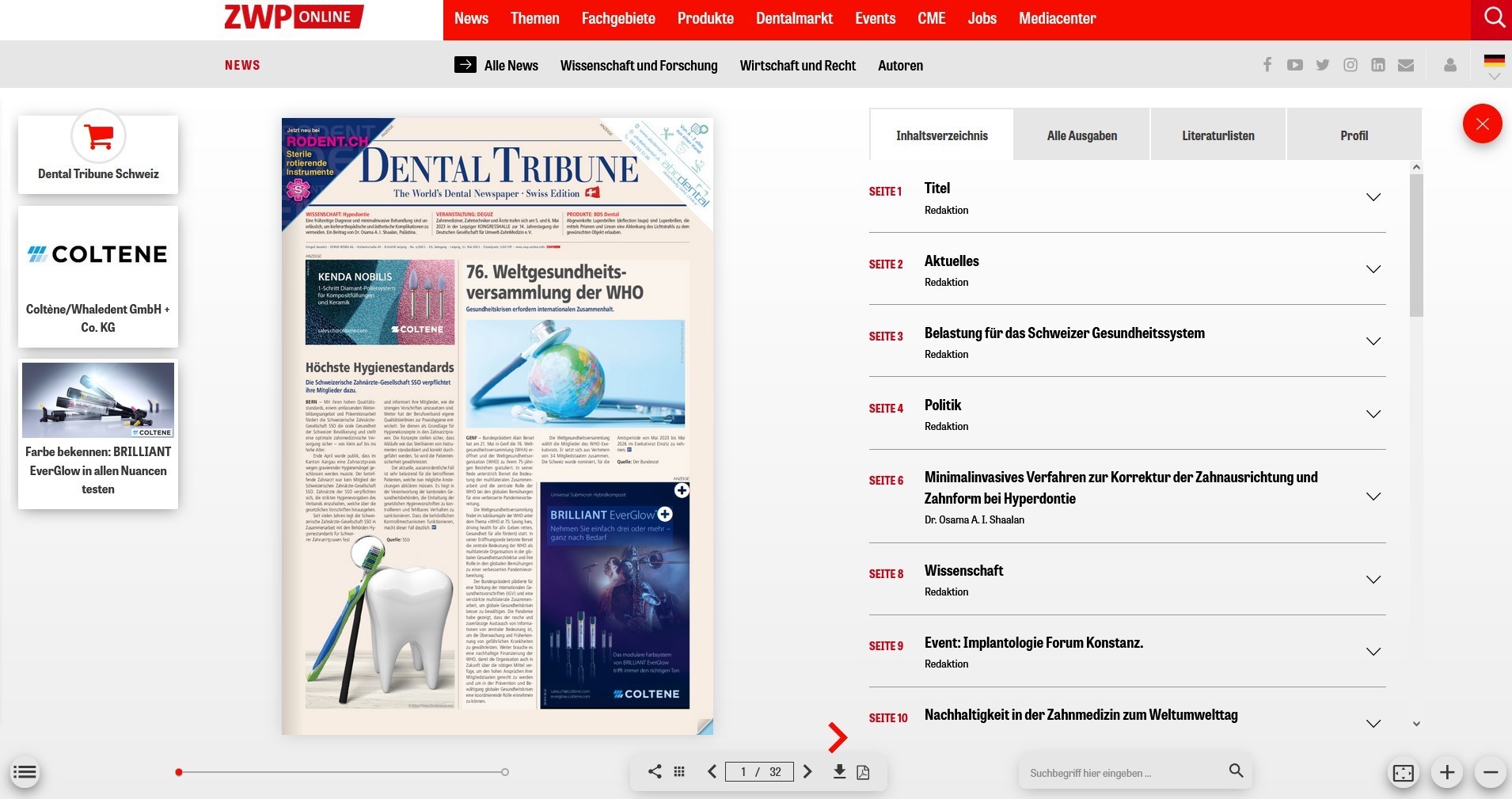
Task: Expand Seite 3 Belastung für das Schweizer Gesundheitssystem
Action: pos(1373,341)
